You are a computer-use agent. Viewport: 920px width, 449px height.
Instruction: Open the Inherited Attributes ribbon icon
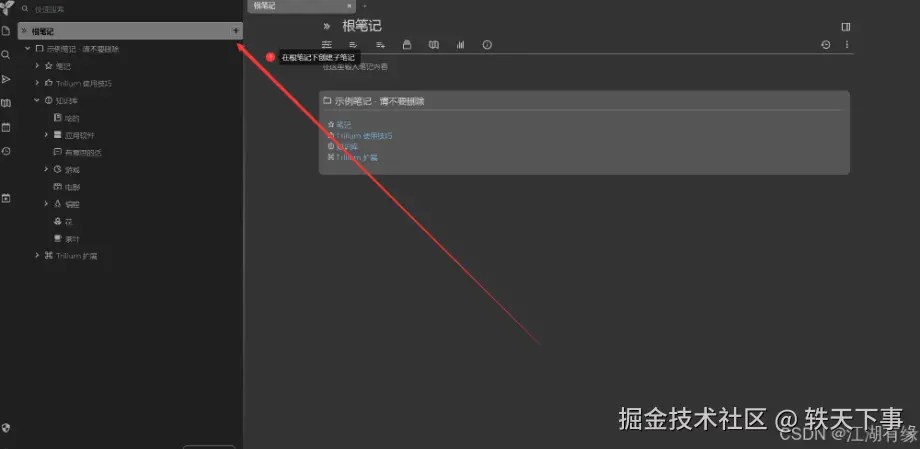point(380,45)
